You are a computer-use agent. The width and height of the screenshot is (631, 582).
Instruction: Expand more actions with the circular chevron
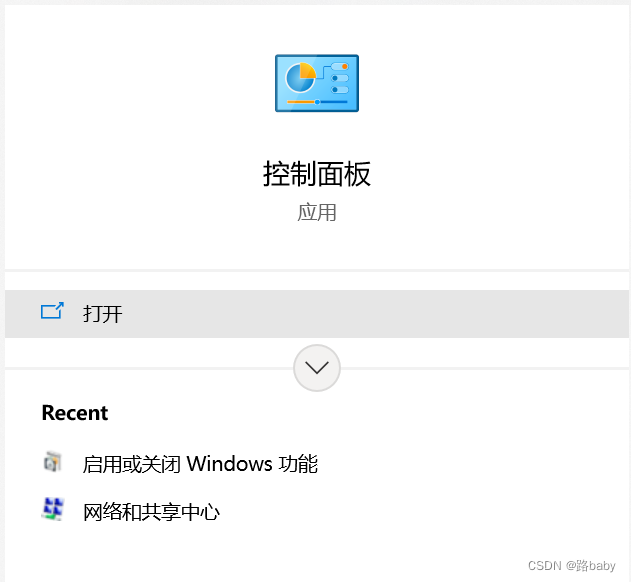click(317, 367)
